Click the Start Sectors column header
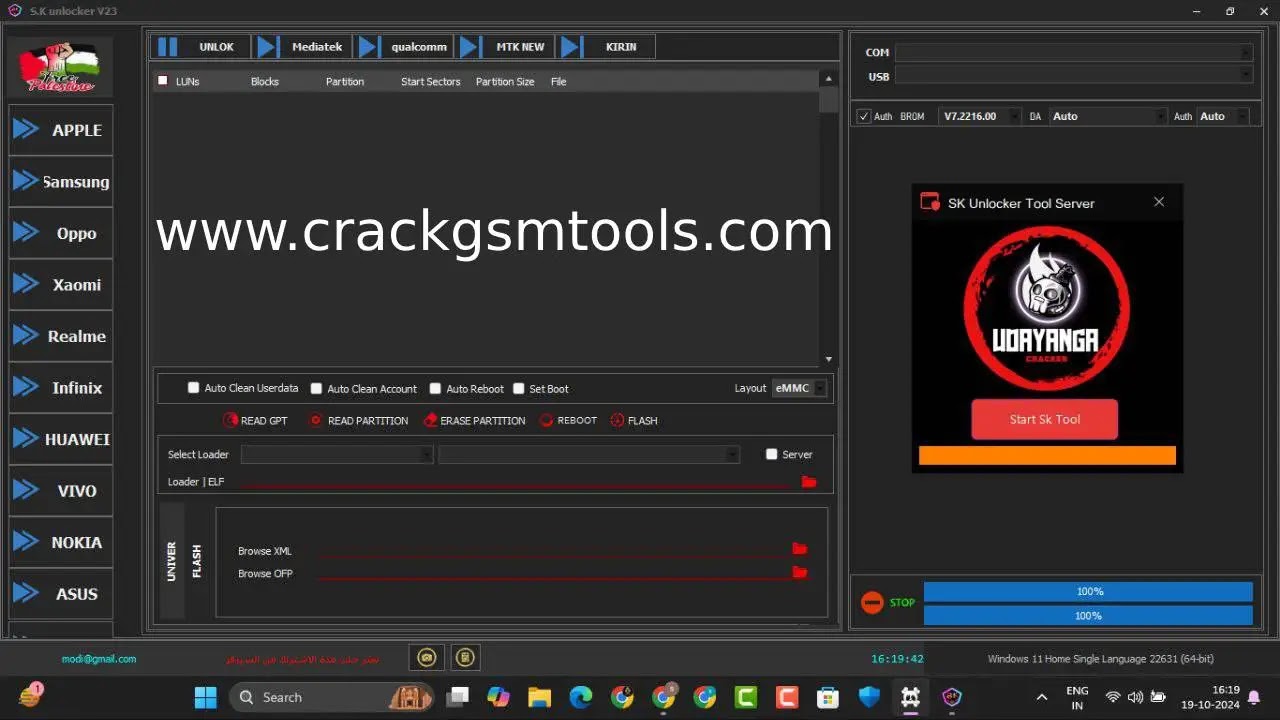Screen dimensions: 1280x720 431,82
